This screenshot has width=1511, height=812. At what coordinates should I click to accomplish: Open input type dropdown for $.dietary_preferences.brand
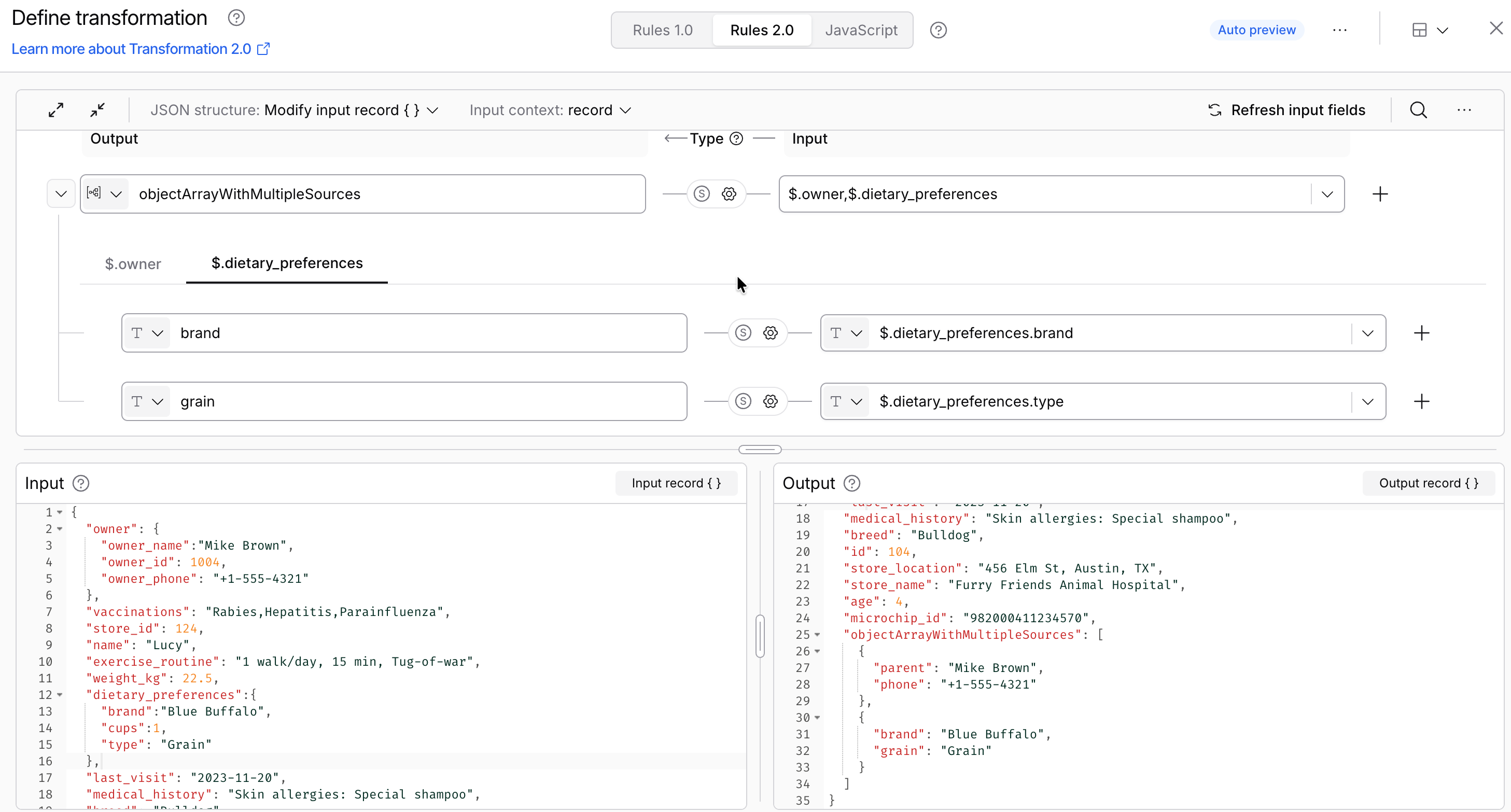[846, 333]
